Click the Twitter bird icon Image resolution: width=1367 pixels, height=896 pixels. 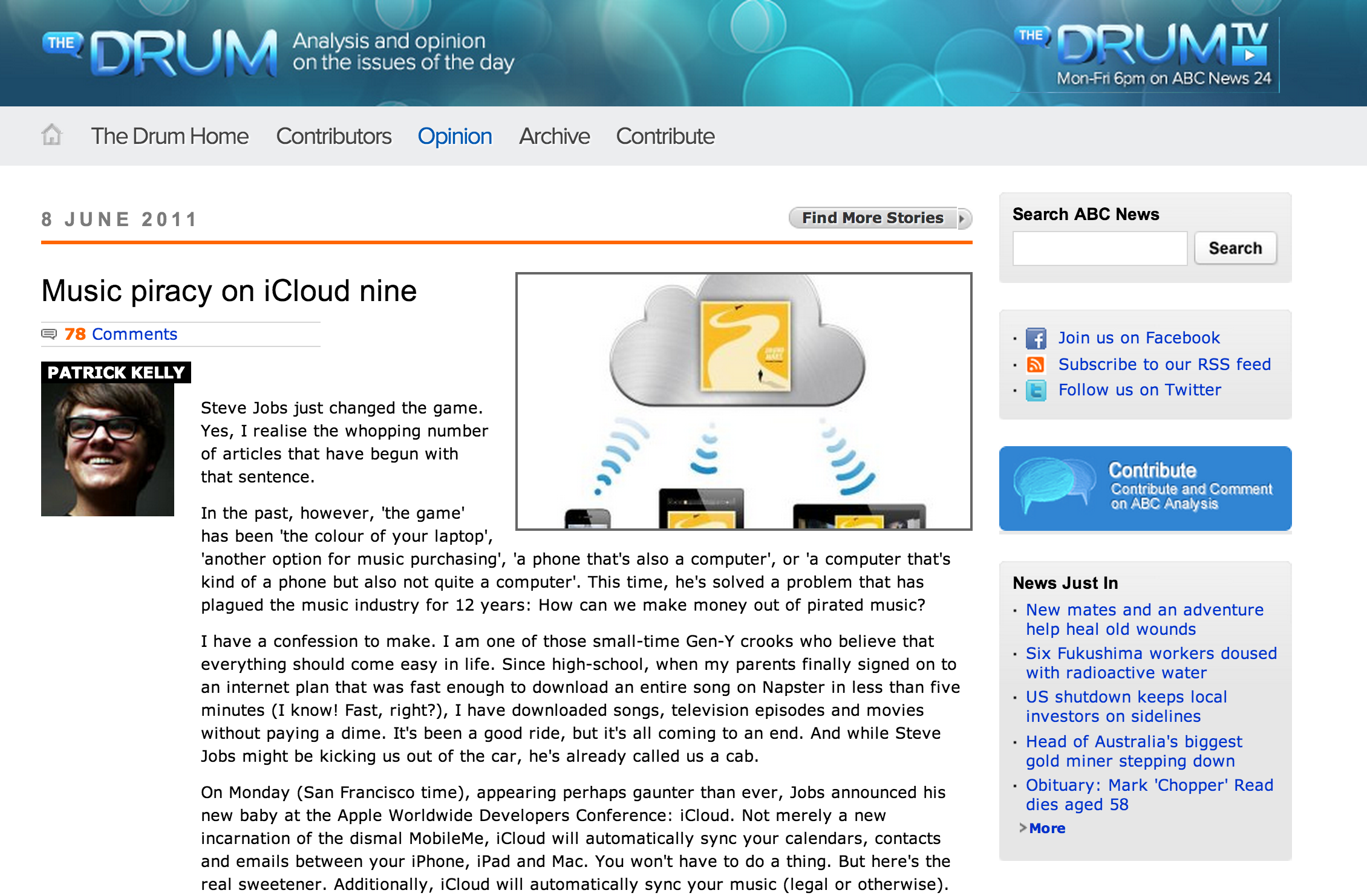point(1036,391)
